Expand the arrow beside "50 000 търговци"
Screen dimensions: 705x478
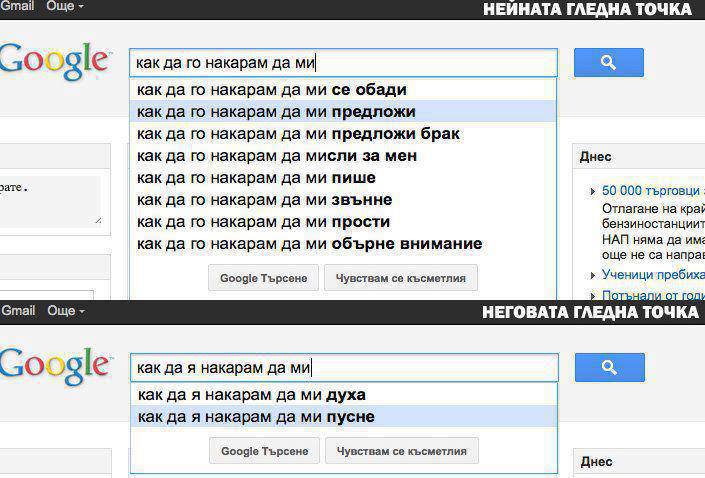point(593,192)
